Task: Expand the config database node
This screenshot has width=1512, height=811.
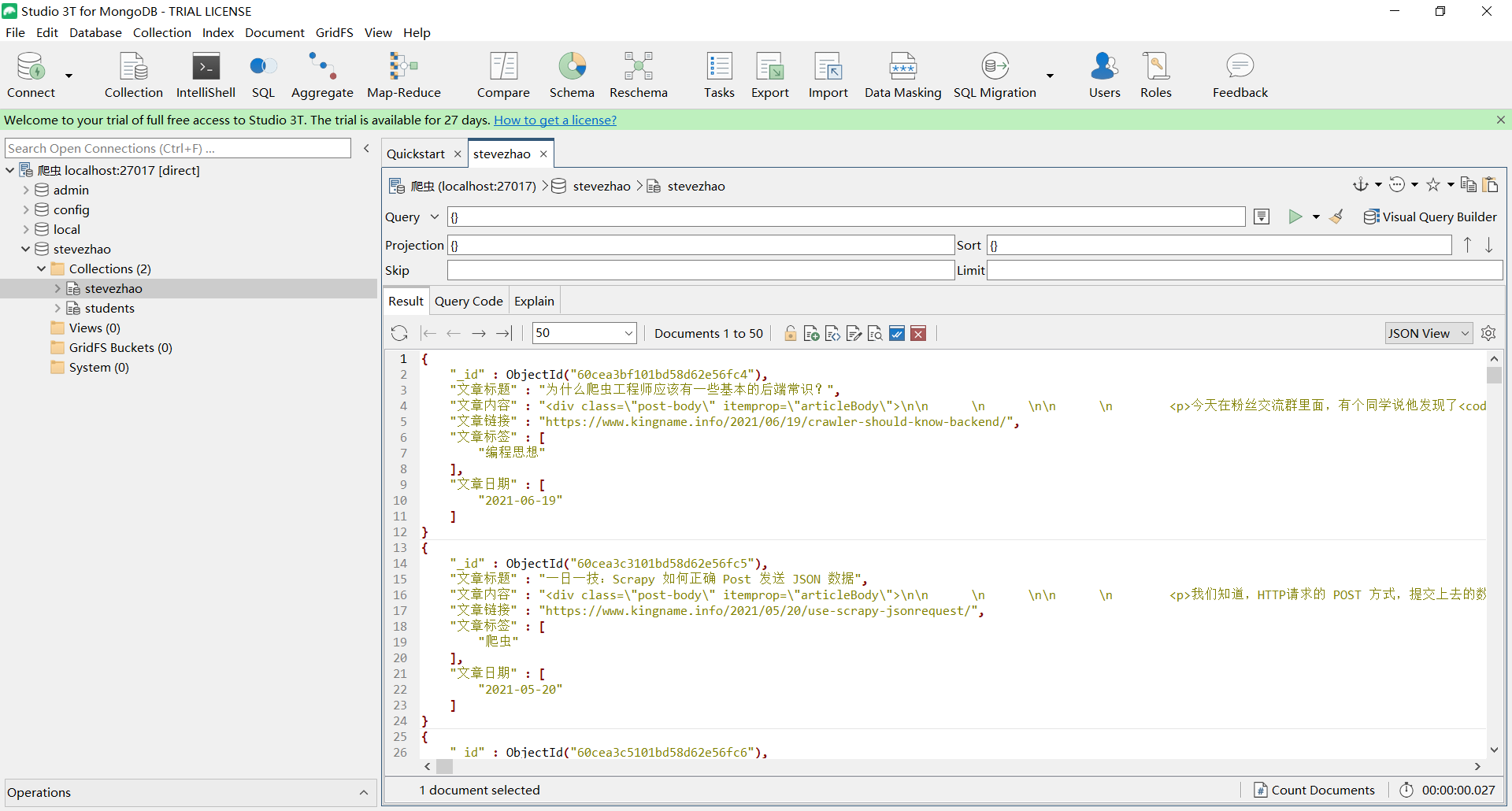Action: 26,209
